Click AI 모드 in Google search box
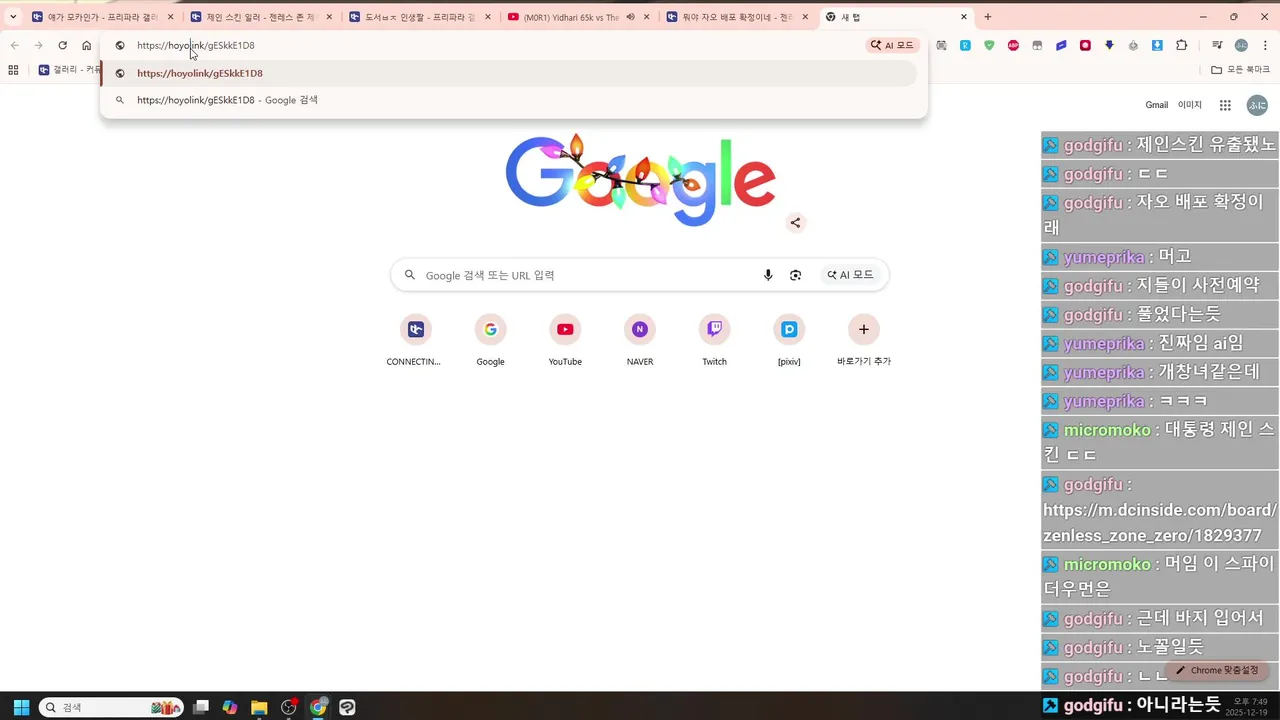This screenshot has height=720, width=1280. (x=850, y=275)
